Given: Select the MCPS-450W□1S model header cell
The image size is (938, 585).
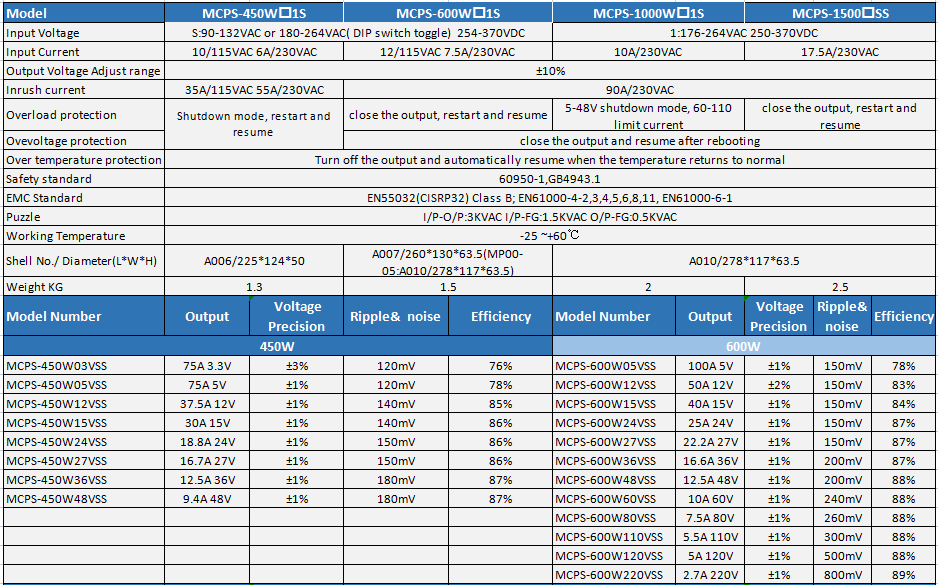Looking at the screenshot, I should (x=253, y=13).
